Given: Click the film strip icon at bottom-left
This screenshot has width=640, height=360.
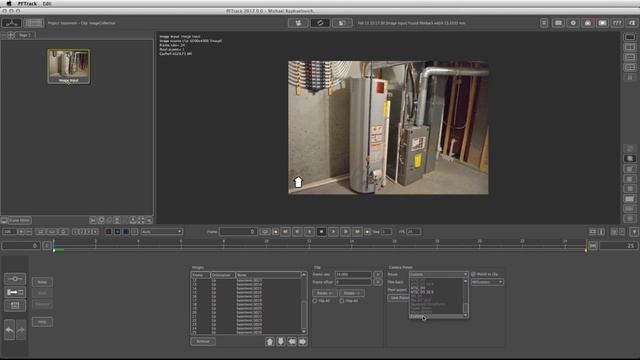Looking at the screenshot, I should click(x=15, y=305).
